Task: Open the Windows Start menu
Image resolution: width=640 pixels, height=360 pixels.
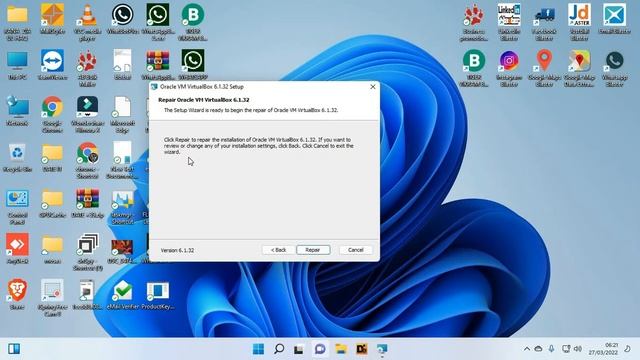Action: pos(258,349)
